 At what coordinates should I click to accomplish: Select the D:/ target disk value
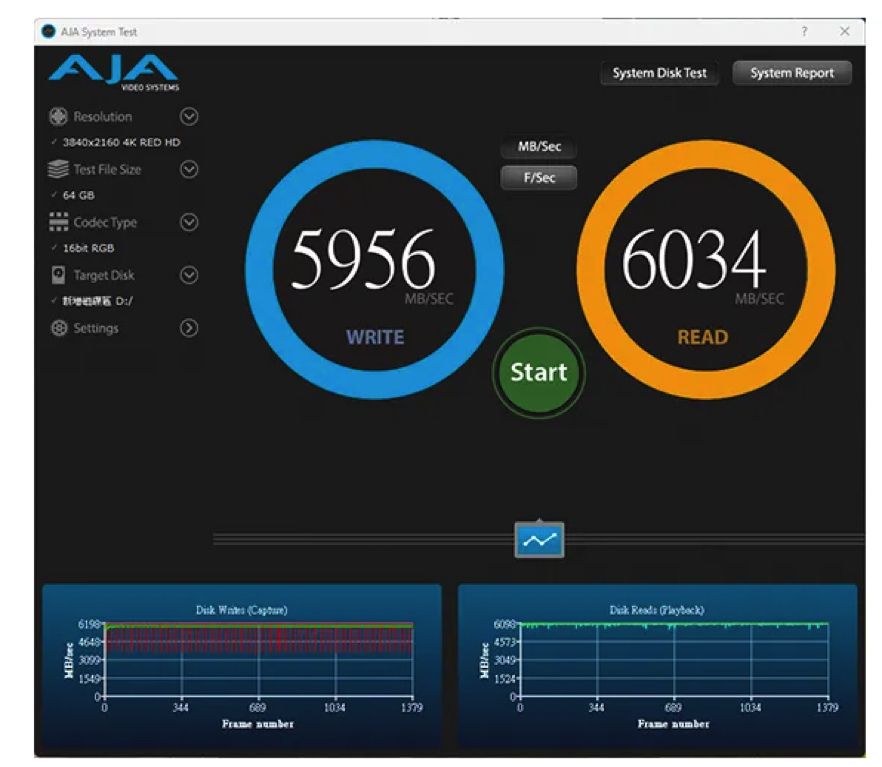coord(98,301)
